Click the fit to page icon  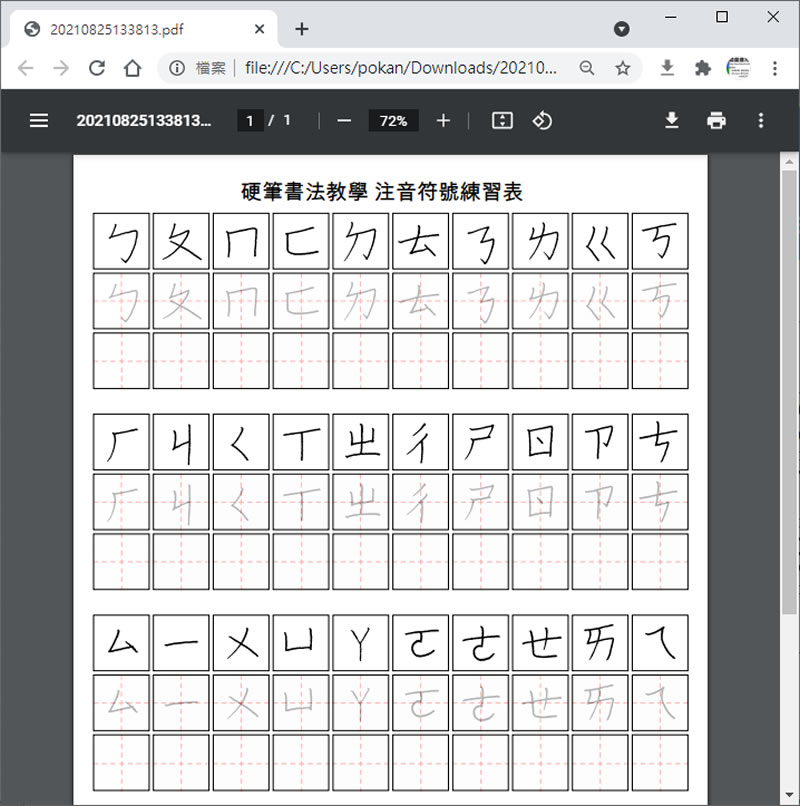pos(502,121)
